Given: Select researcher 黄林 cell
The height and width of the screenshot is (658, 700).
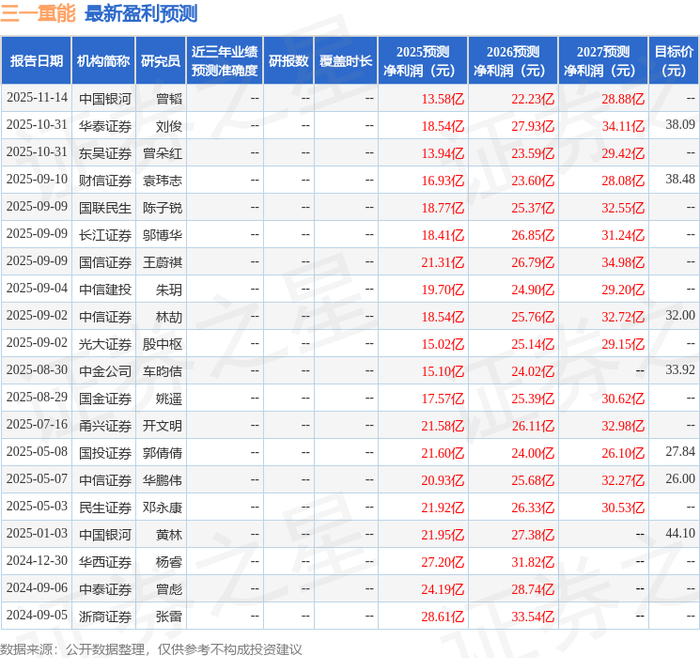Looking at the screenshot, I should pos(169,534).
